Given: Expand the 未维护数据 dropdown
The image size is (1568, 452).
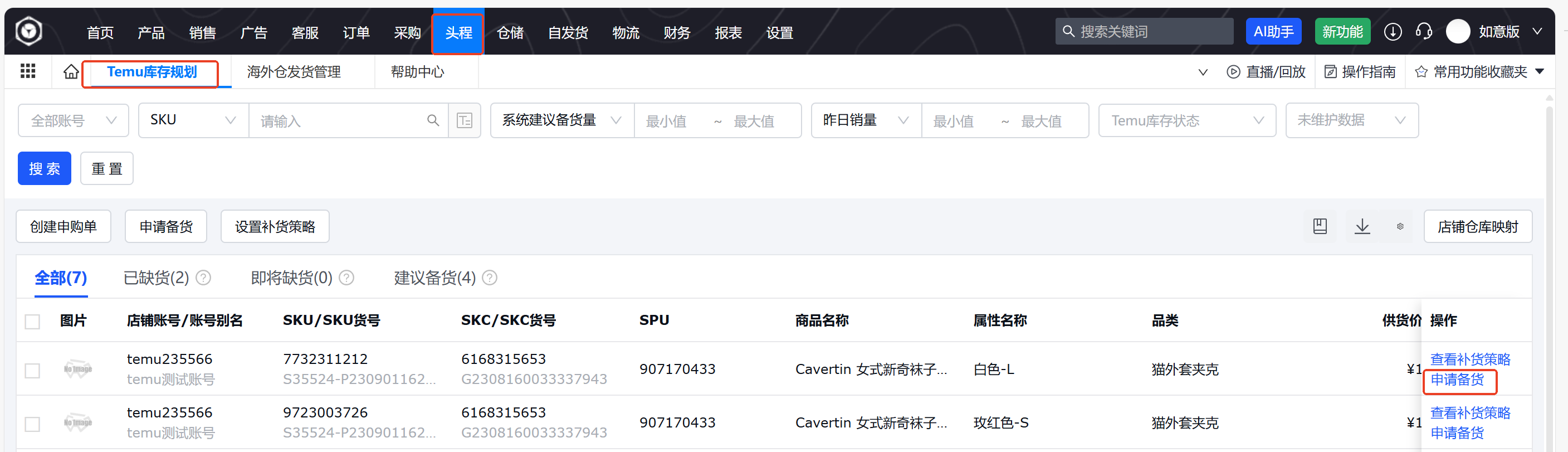Looking at the screenshot, I should [x=1351, y=120].
